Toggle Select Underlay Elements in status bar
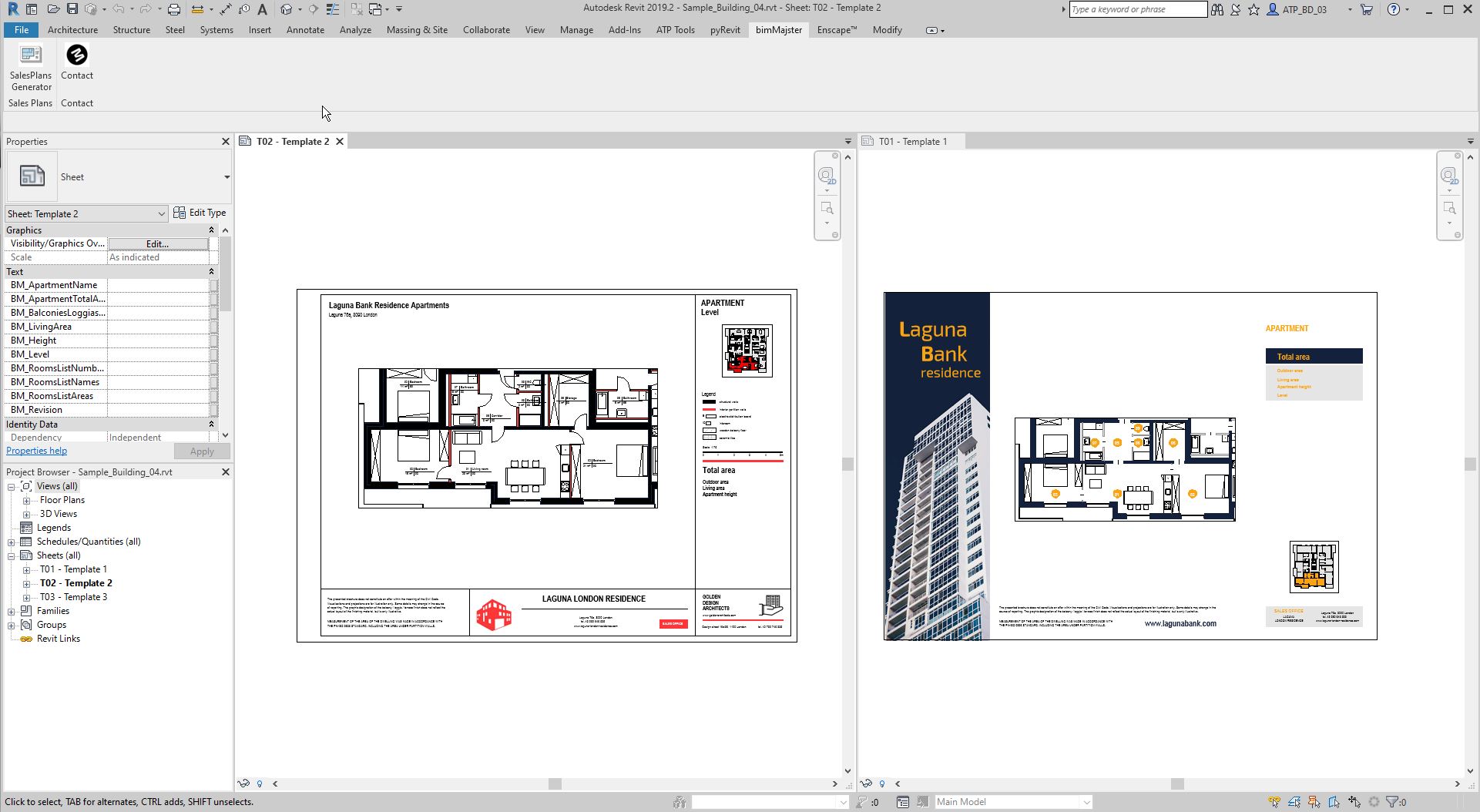Viewport: 1480px width, 812px height. pos(1294,802)
